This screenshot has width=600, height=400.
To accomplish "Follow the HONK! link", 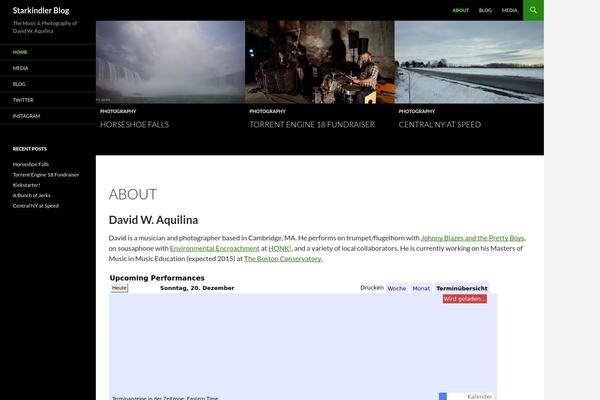I will [280, 248].
